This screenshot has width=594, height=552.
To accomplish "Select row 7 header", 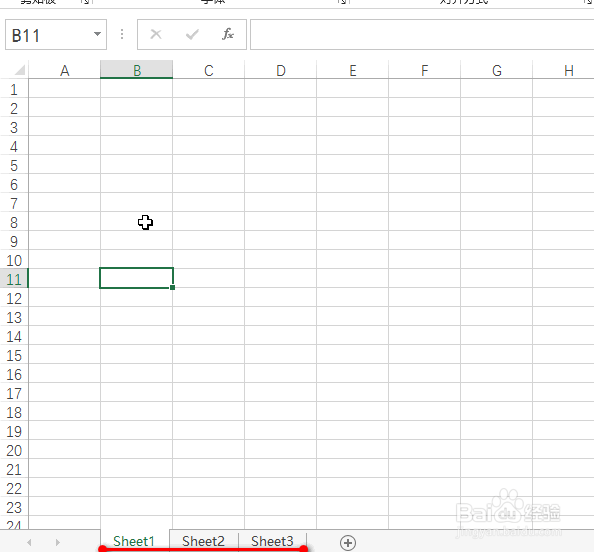I will click(x=14, y=203).
